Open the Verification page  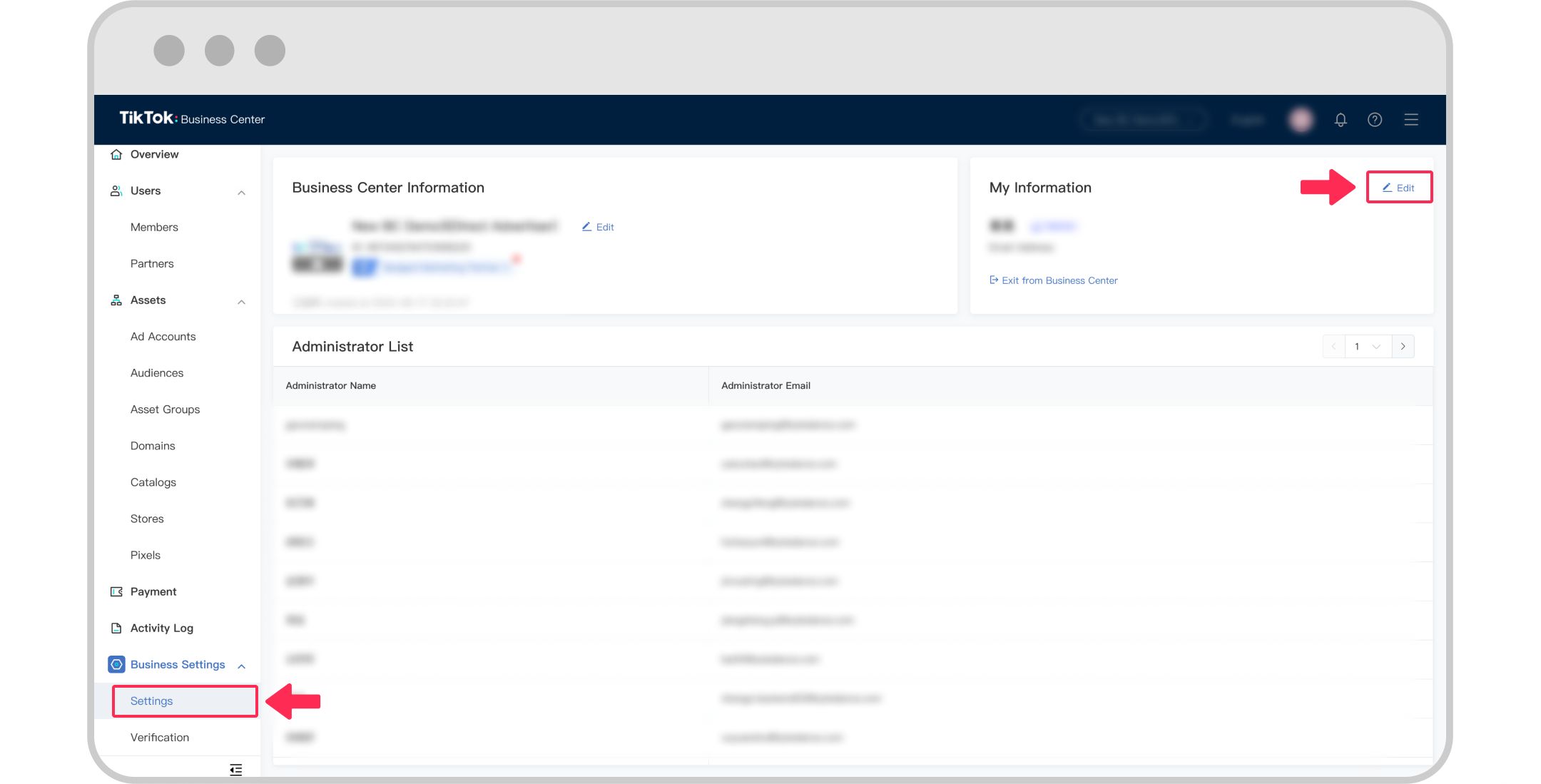(159, 737)
